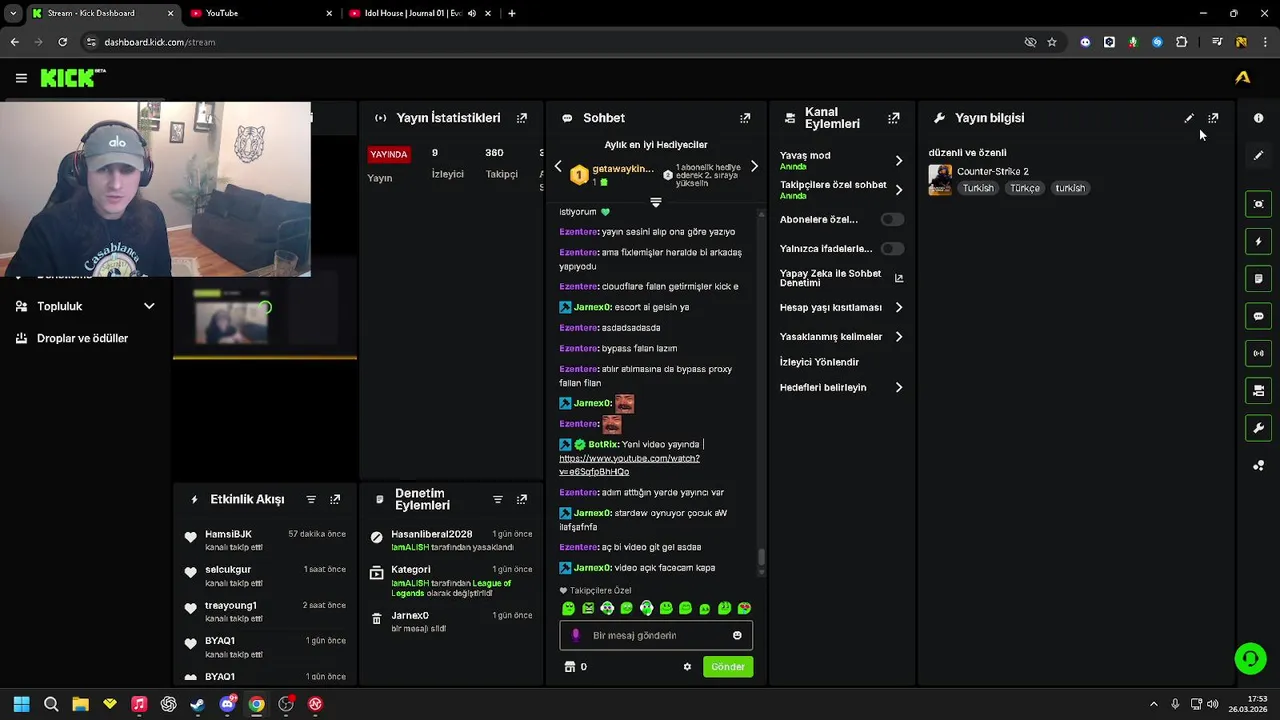
Task: Open Takipçilere özel sohbet options
Action: click(842, 190)
